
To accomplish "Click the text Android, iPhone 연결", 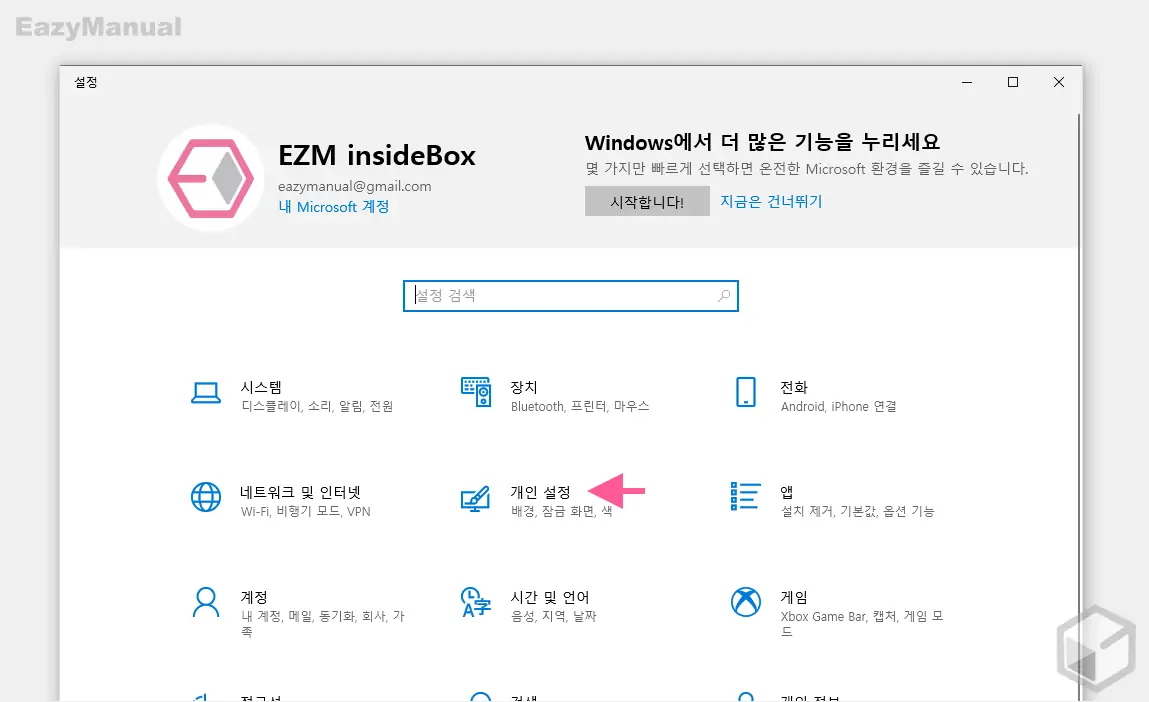I will pos(839,406).
